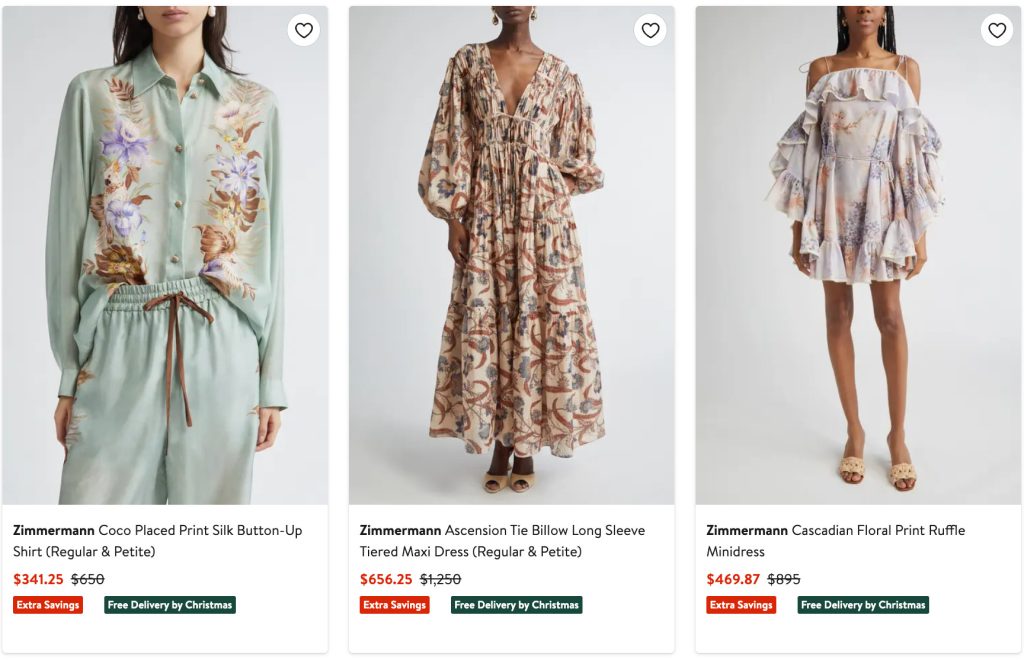This screenshot has width=1024, height=660.
Task: Click the crossed-out $895 original price
Action: [x=784, y=579]
